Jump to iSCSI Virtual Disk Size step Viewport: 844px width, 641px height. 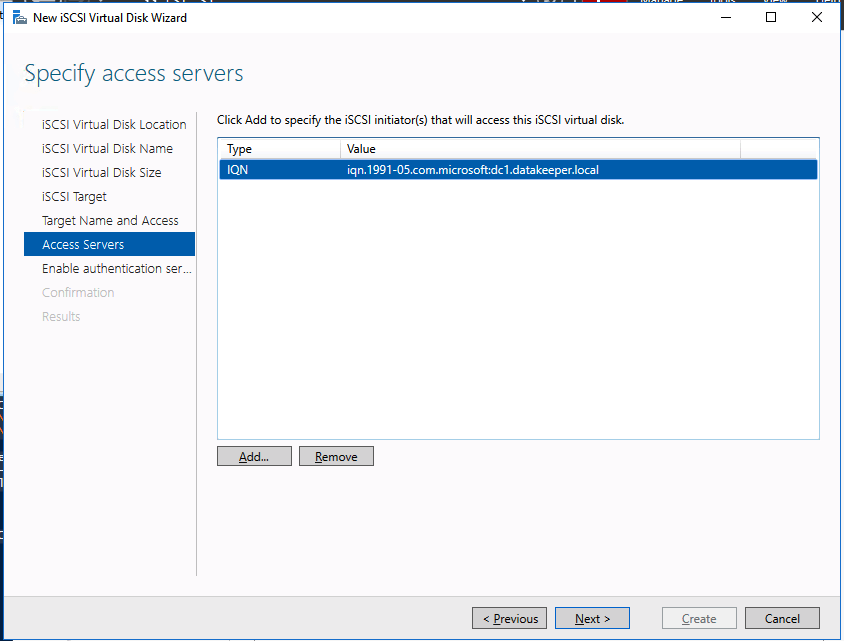101,173
